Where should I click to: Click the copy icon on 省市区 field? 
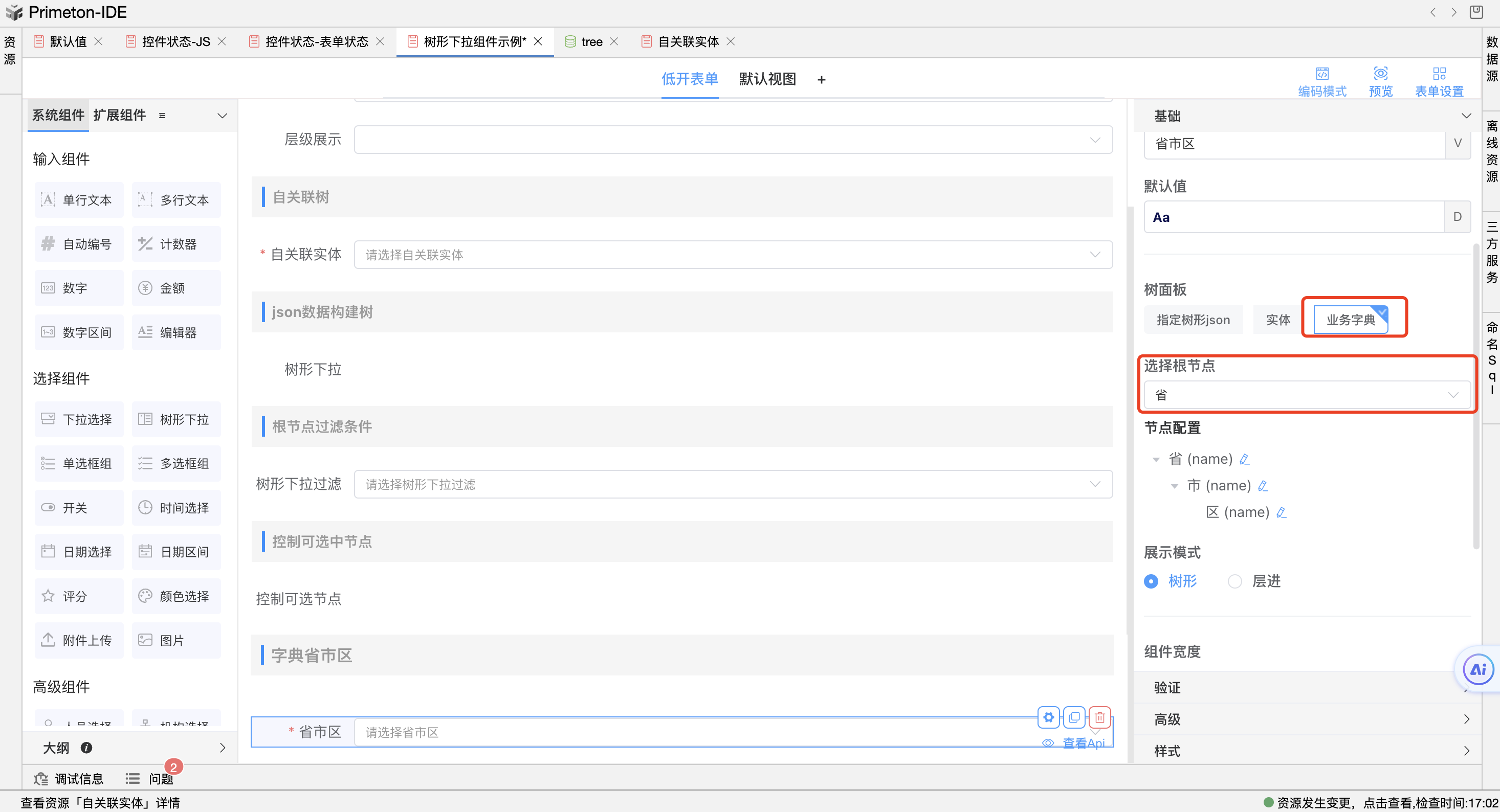click(1074, 717)
